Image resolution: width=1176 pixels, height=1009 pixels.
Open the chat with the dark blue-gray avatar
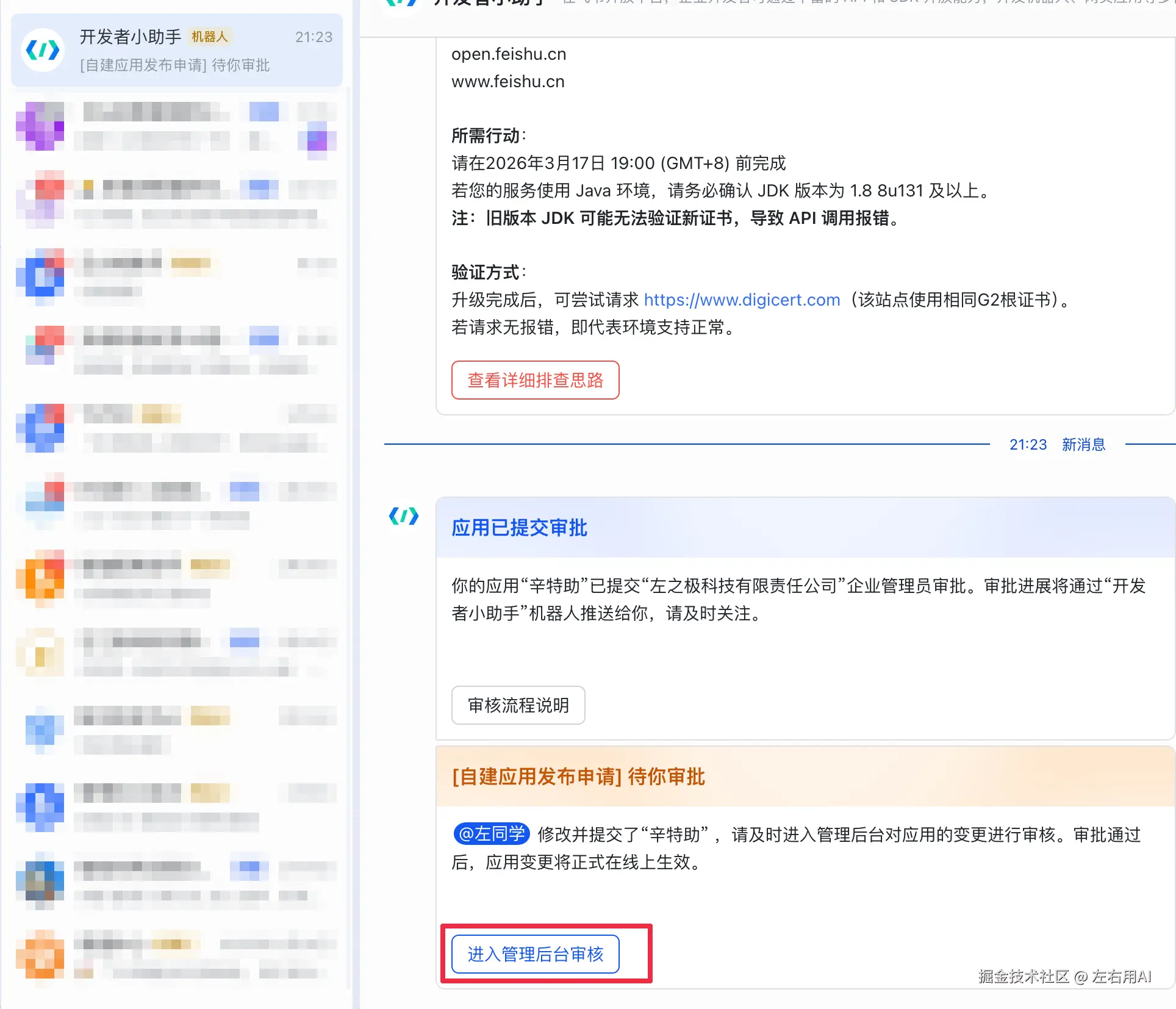[x=40, y=880]
